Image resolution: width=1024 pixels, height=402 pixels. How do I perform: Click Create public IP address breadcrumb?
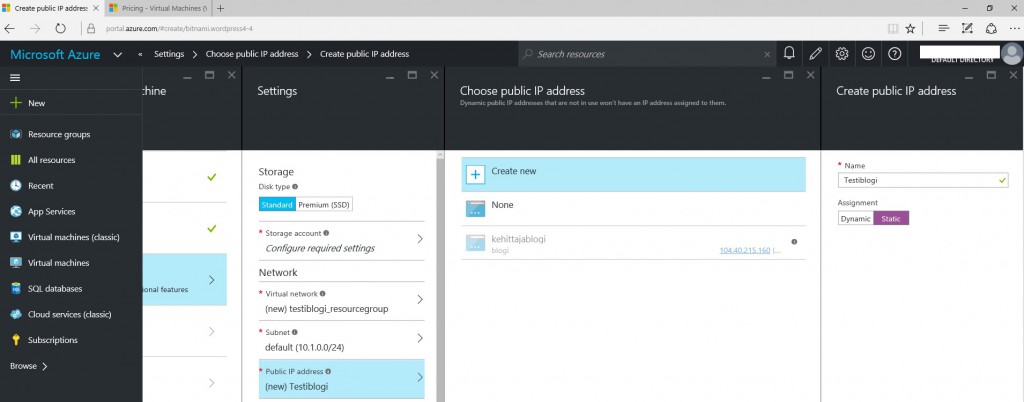coord(364,54)
